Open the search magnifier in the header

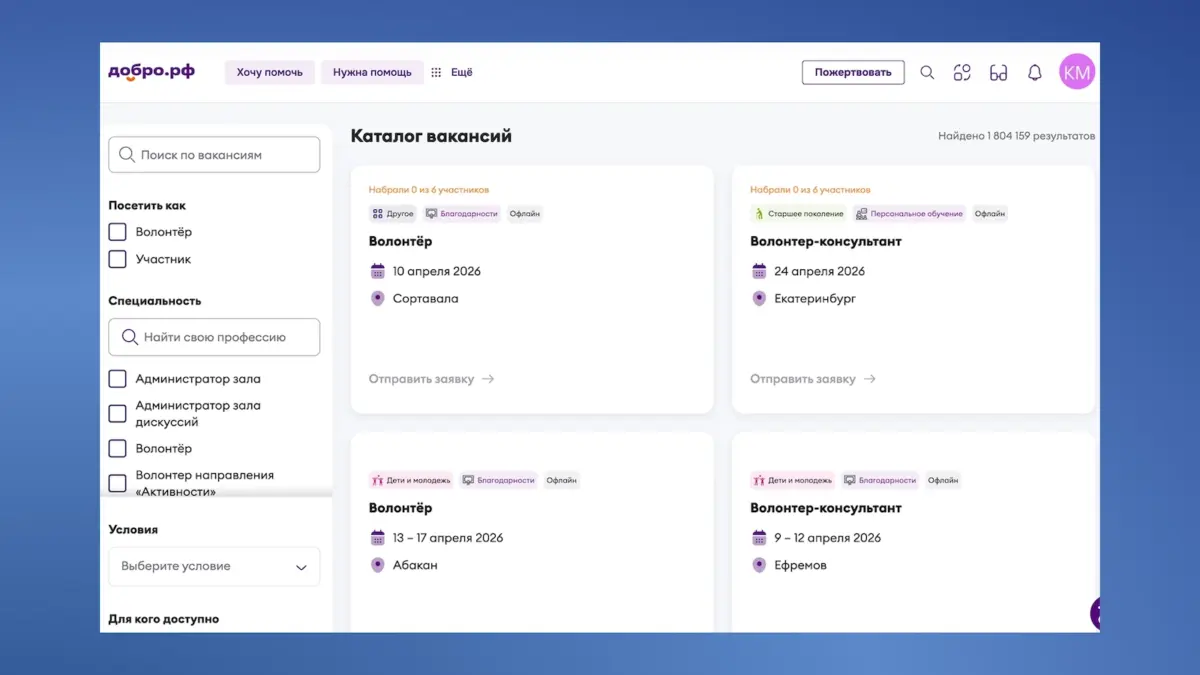pos(926,72)
